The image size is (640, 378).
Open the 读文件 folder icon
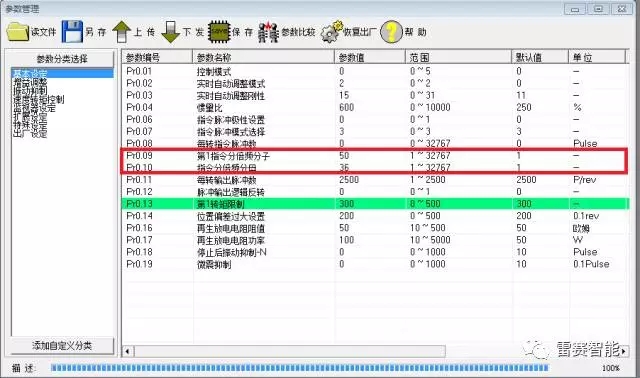click(18, 32)
